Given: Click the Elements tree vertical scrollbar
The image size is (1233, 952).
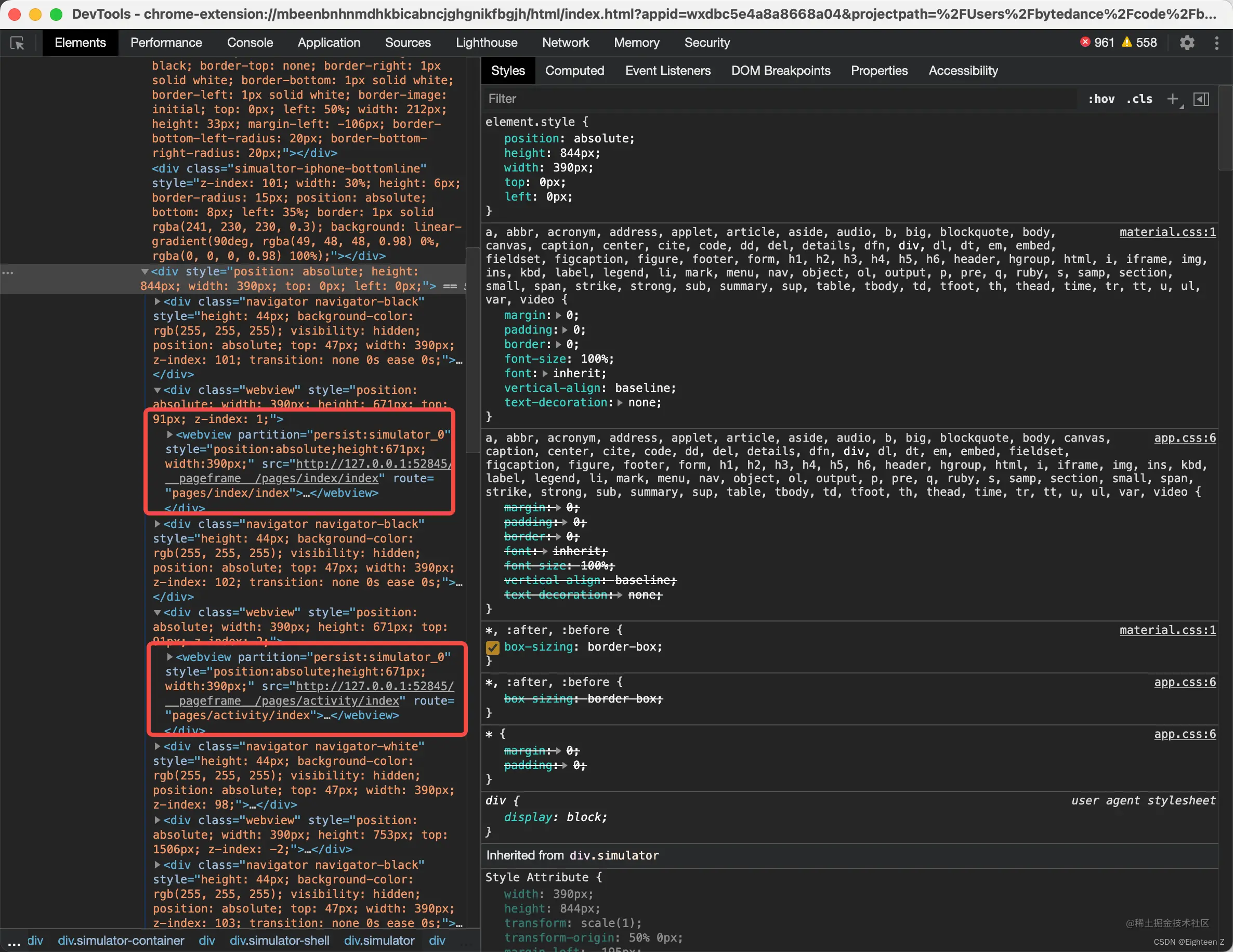Looking at the screenshot, I should [x=473, y=350].
